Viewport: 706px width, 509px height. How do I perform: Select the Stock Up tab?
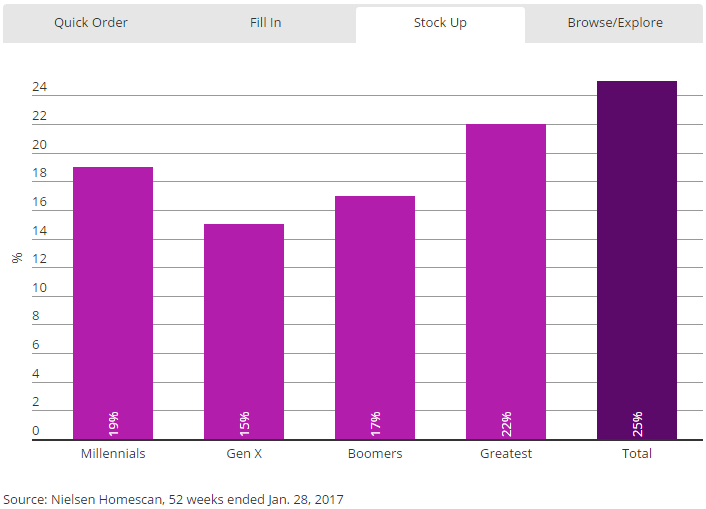pos(440,22)
